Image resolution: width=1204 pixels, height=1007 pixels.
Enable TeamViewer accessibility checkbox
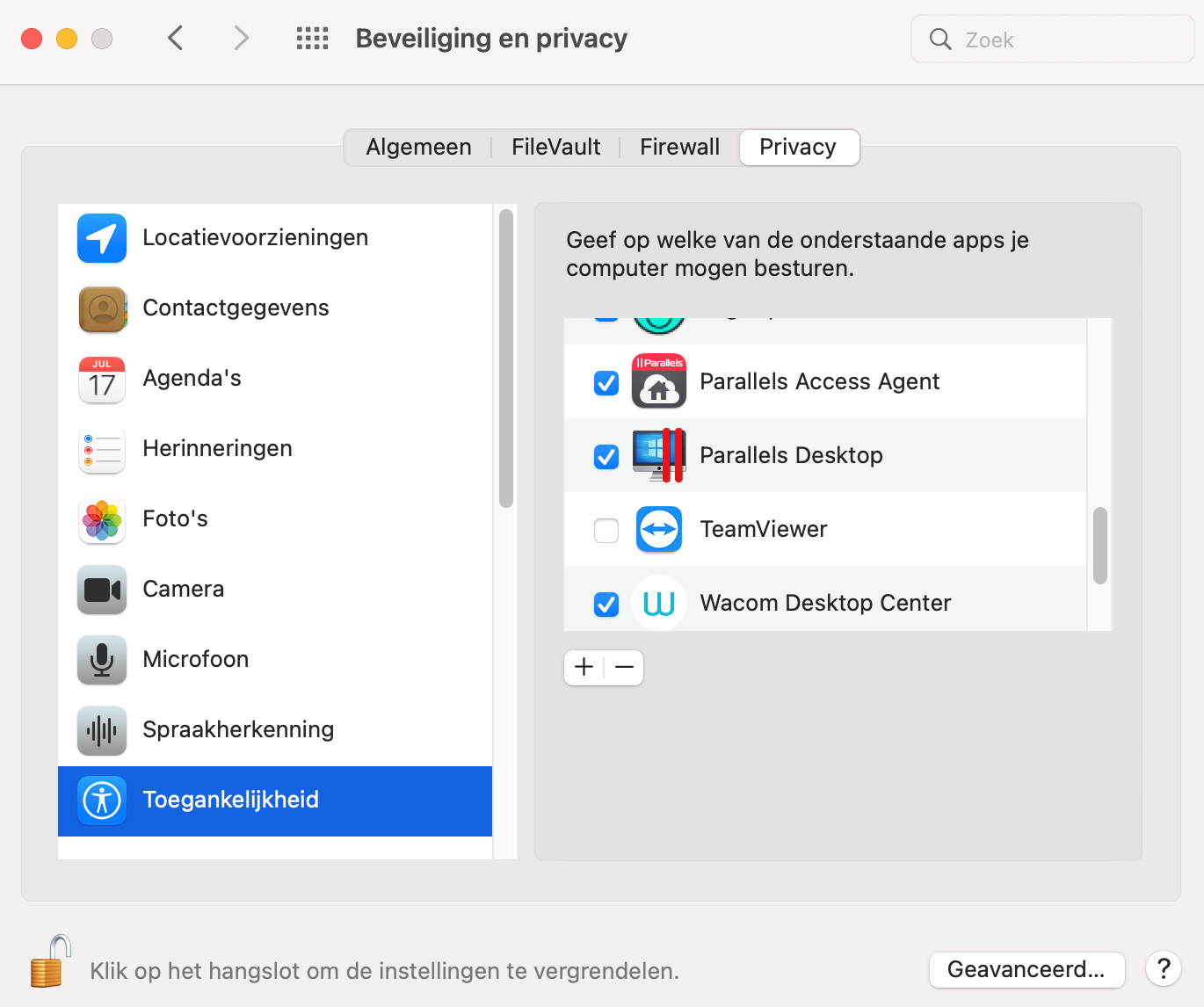coord(606,531)
